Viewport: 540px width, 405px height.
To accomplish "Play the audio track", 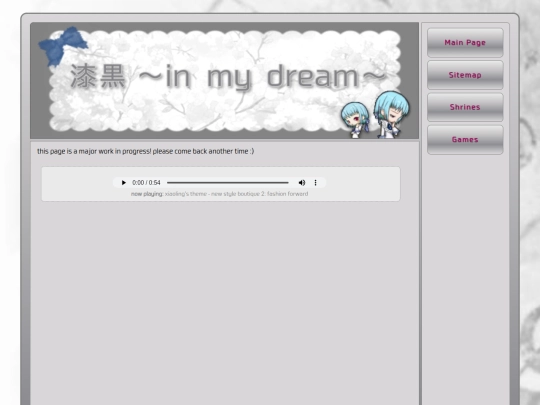I will point(124,183).
